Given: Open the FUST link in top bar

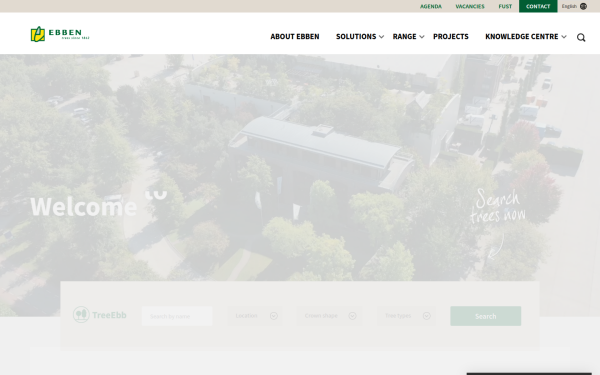Looking at the screenshot, I should point(505,7).
